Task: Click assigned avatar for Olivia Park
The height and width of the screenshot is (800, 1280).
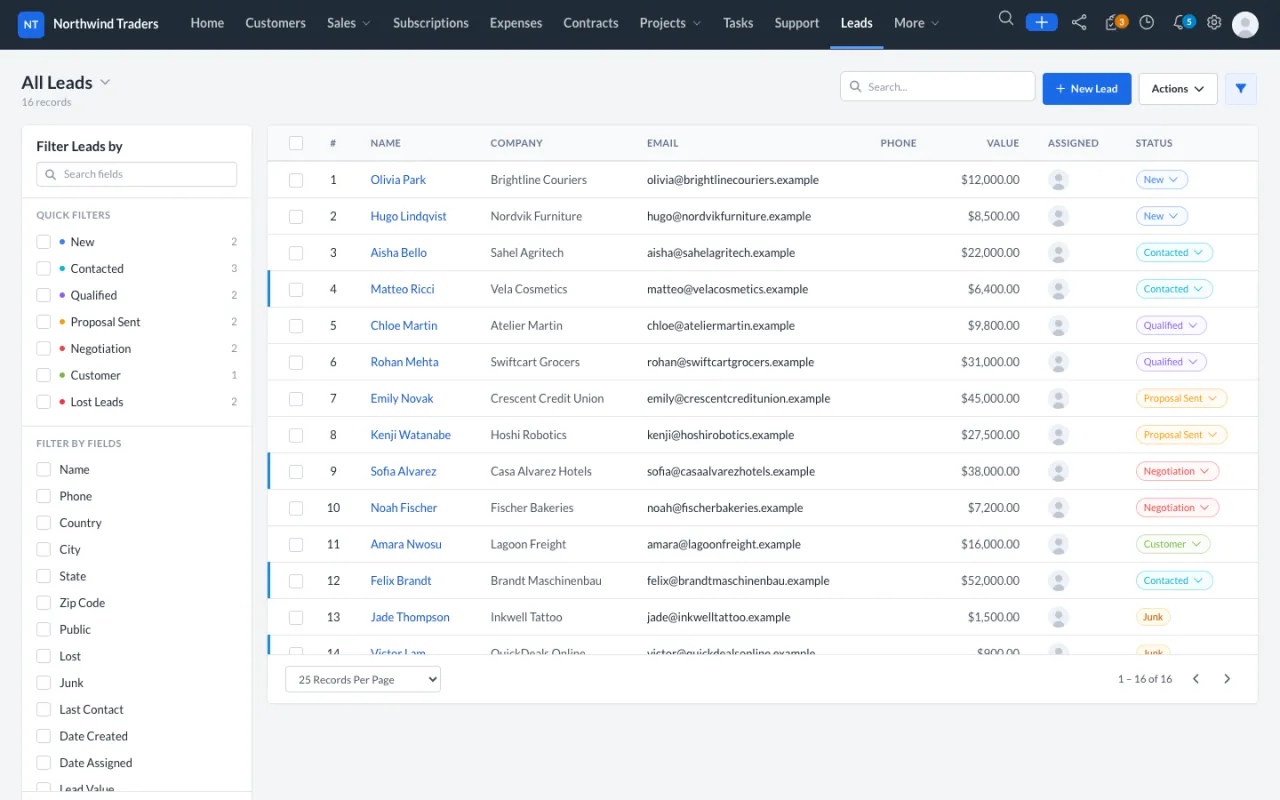Action: pyautogui.click(x=1058, y=180)
